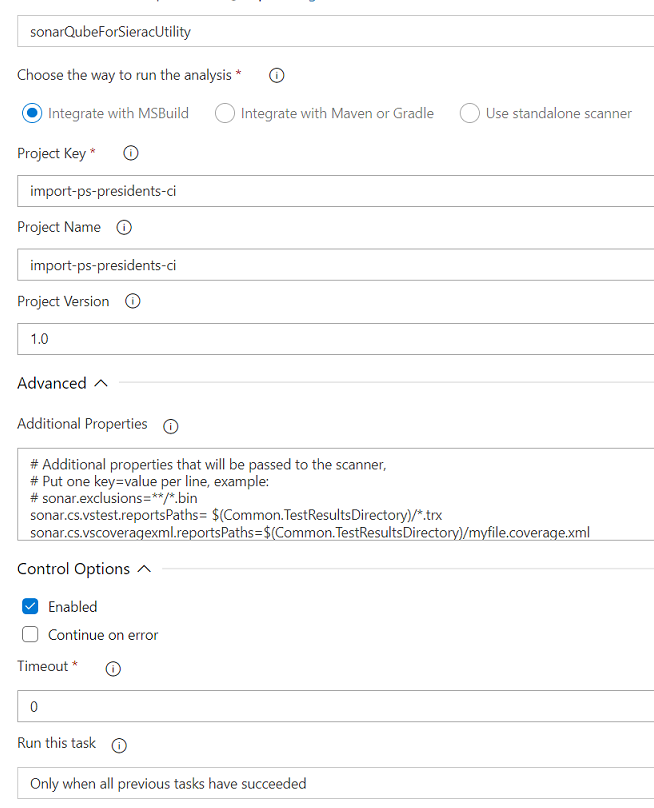The height and width of the screenshot is (808, 654).
Task: Click the 'Run this task' info icon
Action: [x=119, y=745]
